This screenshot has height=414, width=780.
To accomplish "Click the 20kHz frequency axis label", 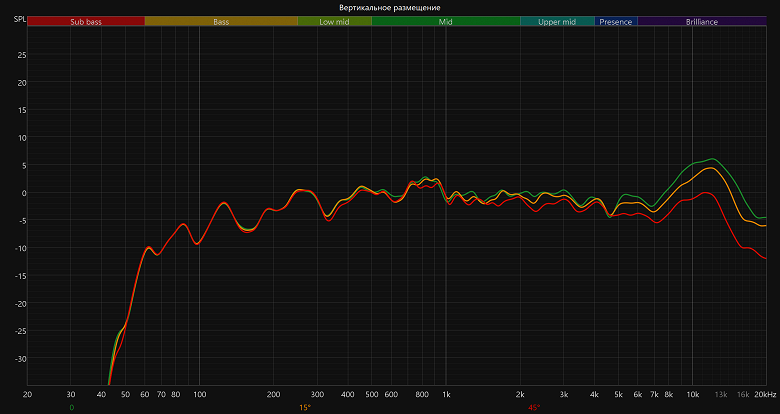I will (x=765, y=395).
